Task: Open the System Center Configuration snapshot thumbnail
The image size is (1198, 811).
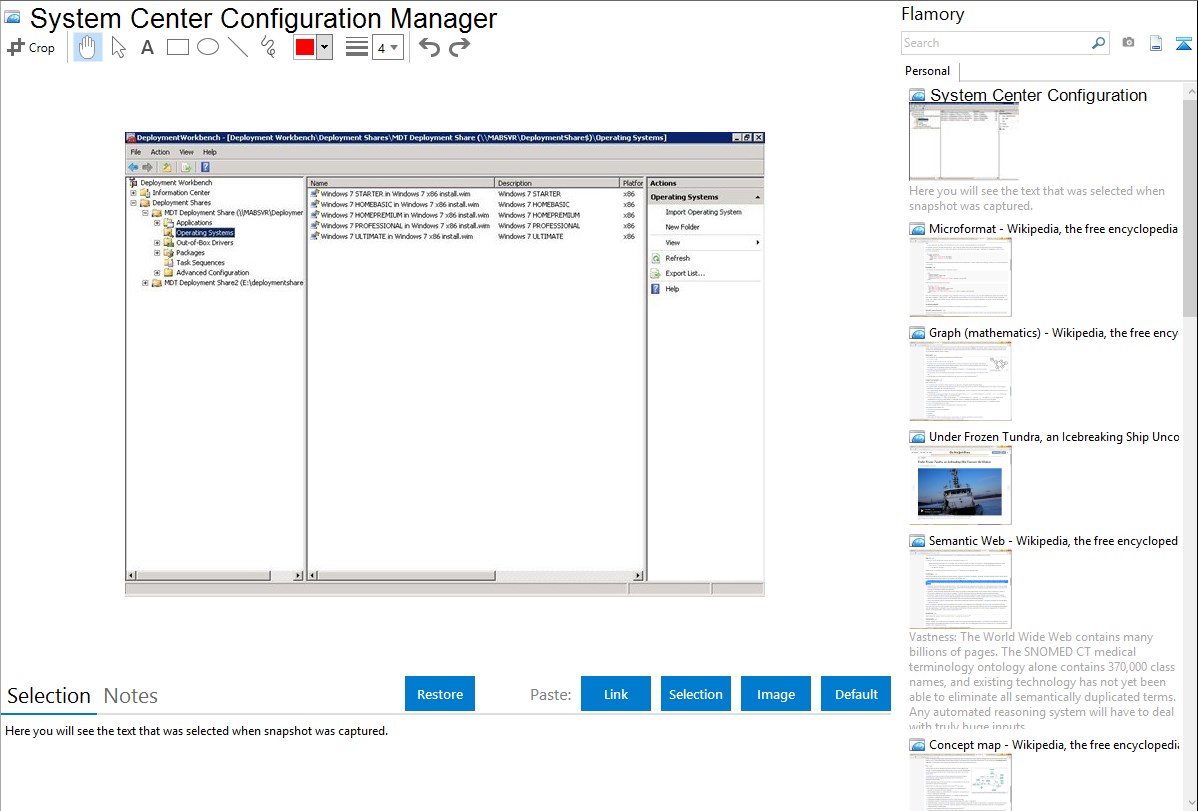Action: coord(963,142)
